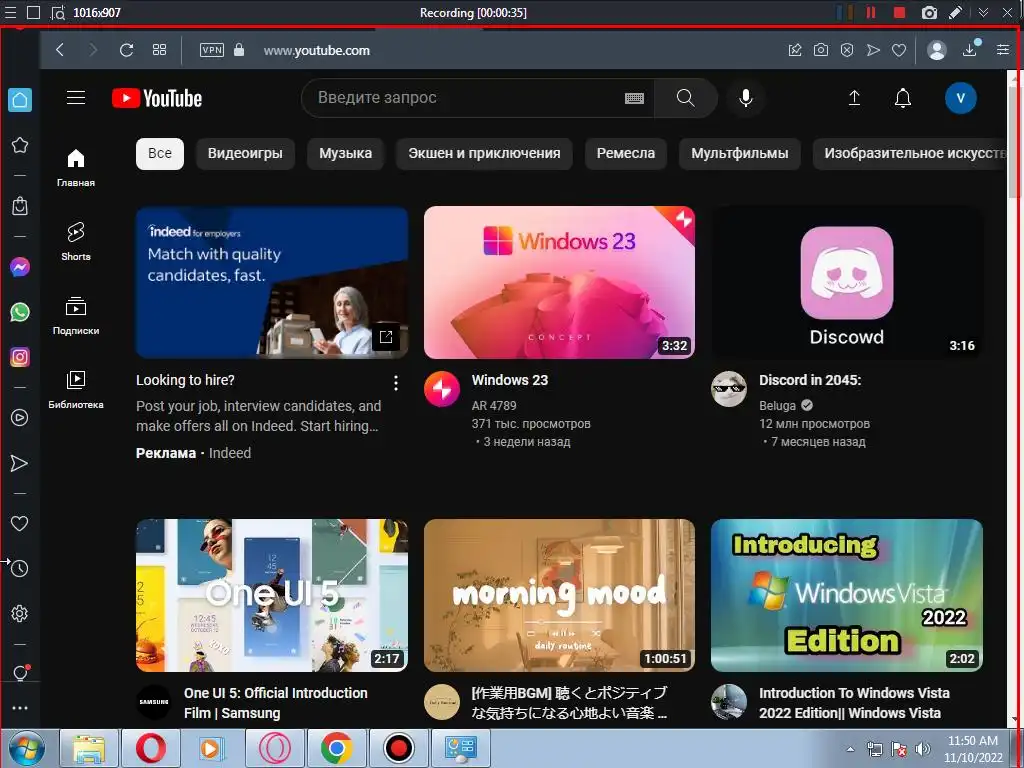Open sidebar bookmarks heart icon

pyautogui.click(x=20, y=523)
